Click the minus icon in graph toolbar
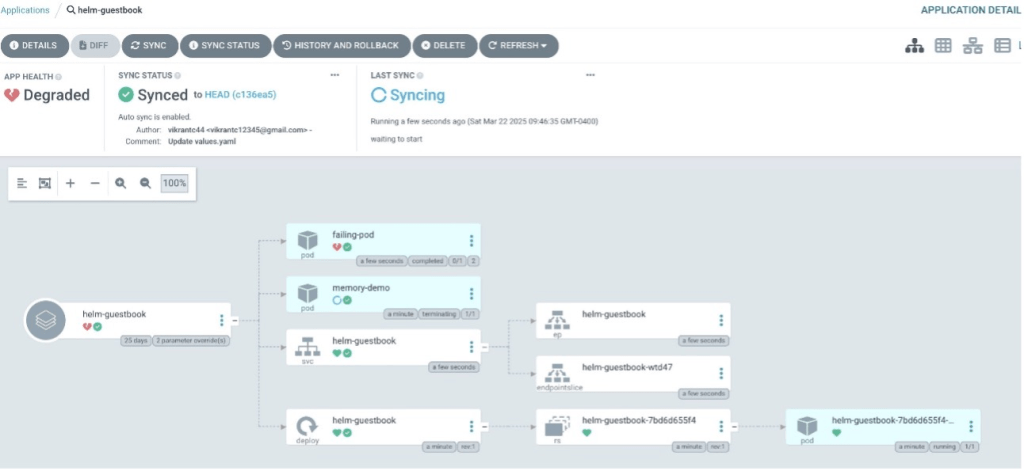Viewport: 1024px width, 471px height. pyautogui.click(x=95, y=184)
